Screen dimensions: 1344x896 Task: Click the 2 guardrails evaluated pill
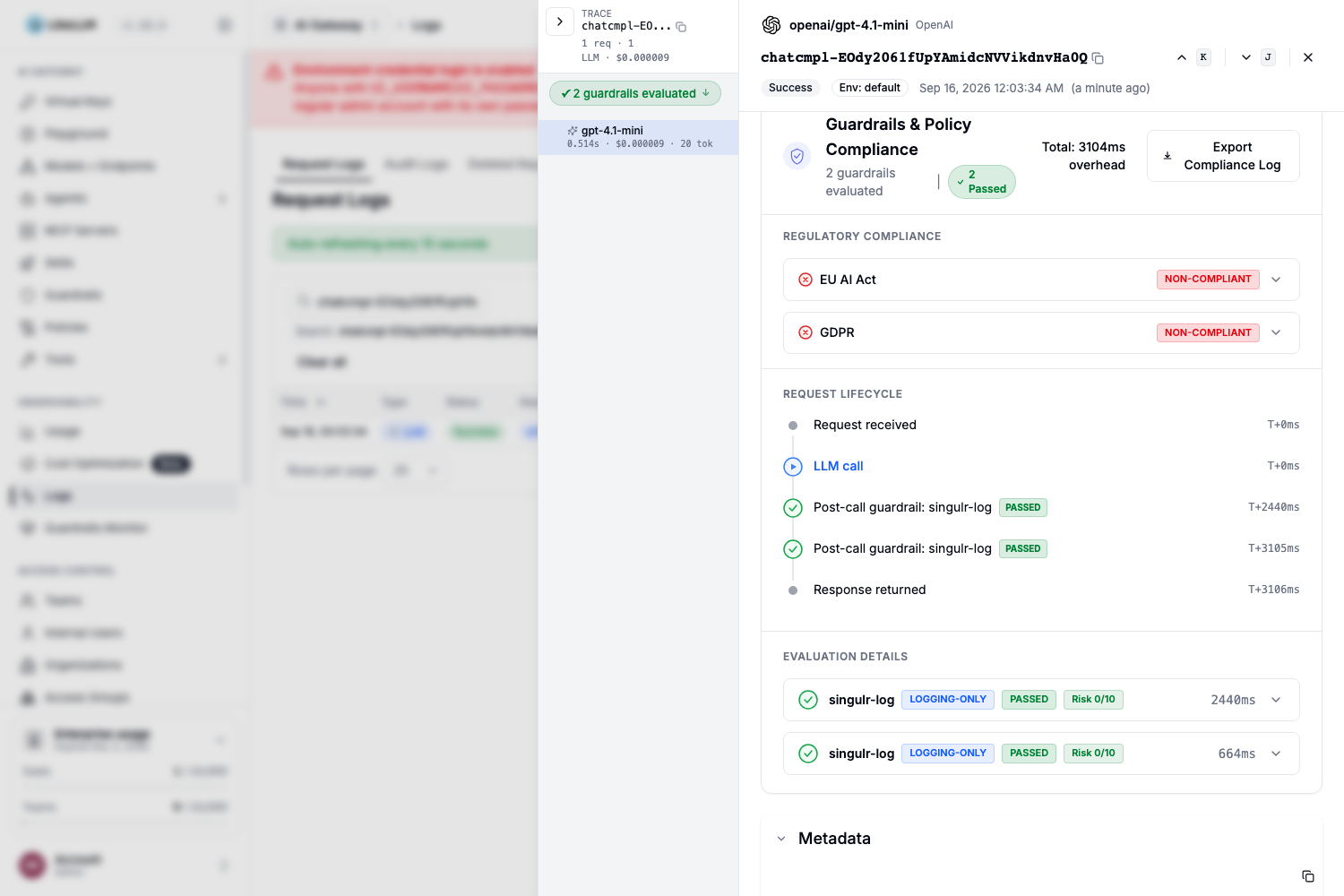tap(635, 93)
